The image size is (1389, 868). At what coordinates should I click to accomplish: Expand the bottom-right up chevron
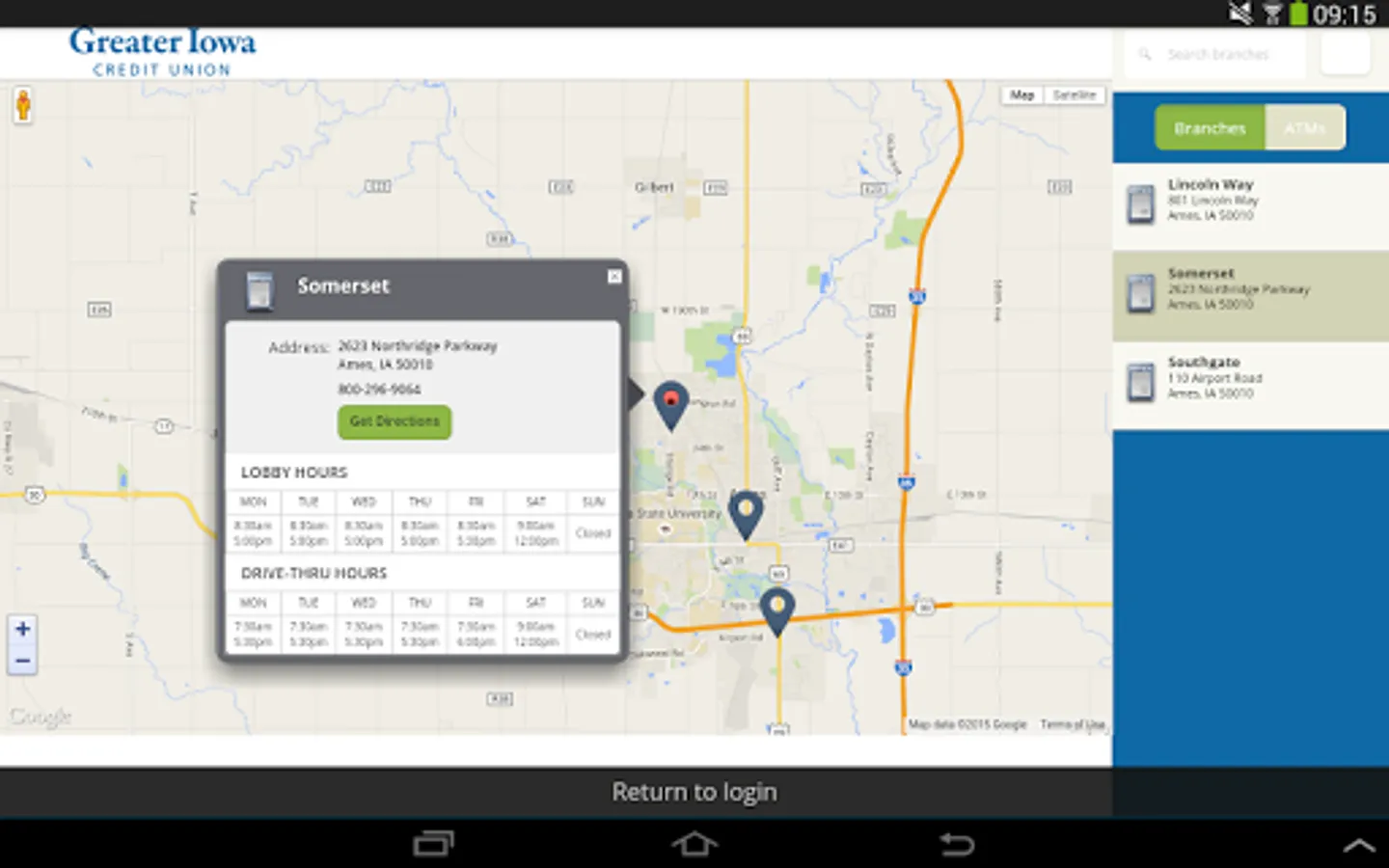point(1360,846)
